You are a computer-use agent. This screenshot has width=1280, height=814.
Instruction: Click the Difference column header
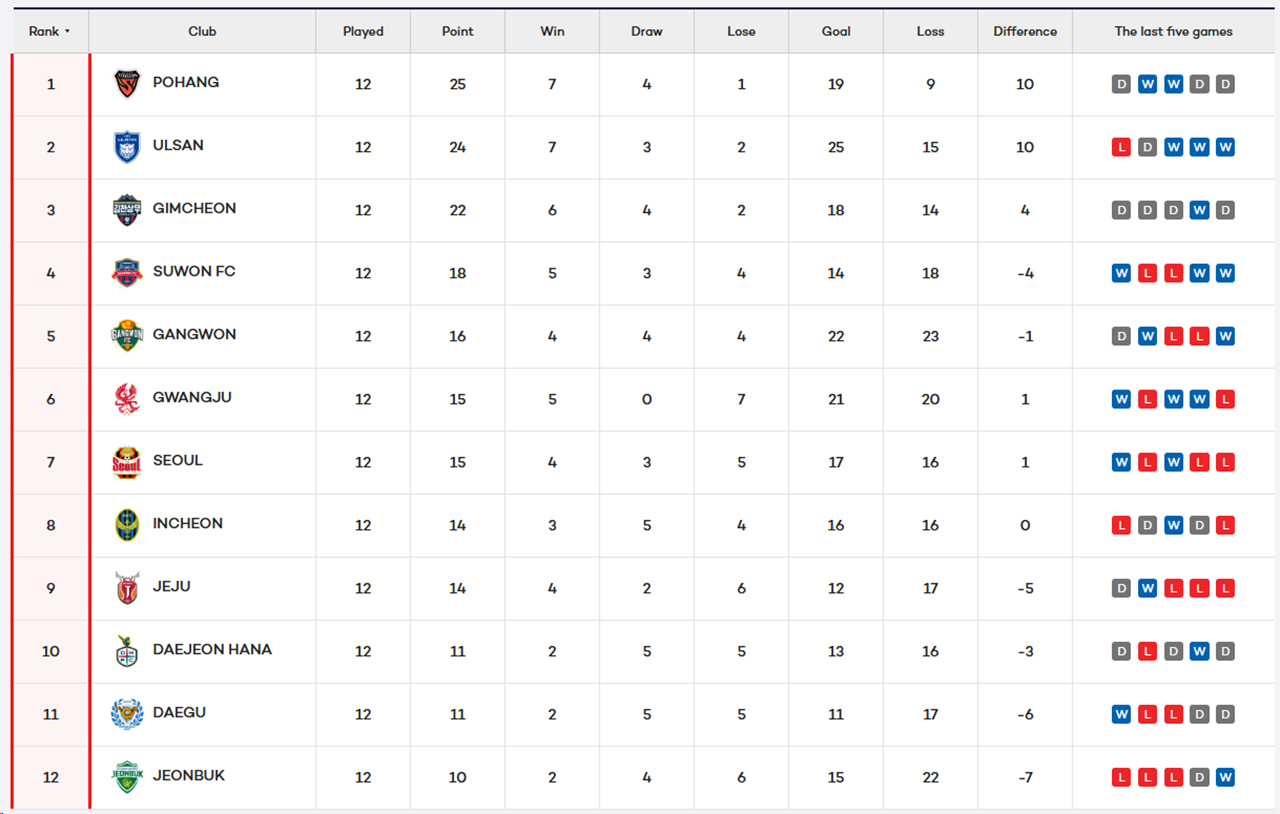1025,32
